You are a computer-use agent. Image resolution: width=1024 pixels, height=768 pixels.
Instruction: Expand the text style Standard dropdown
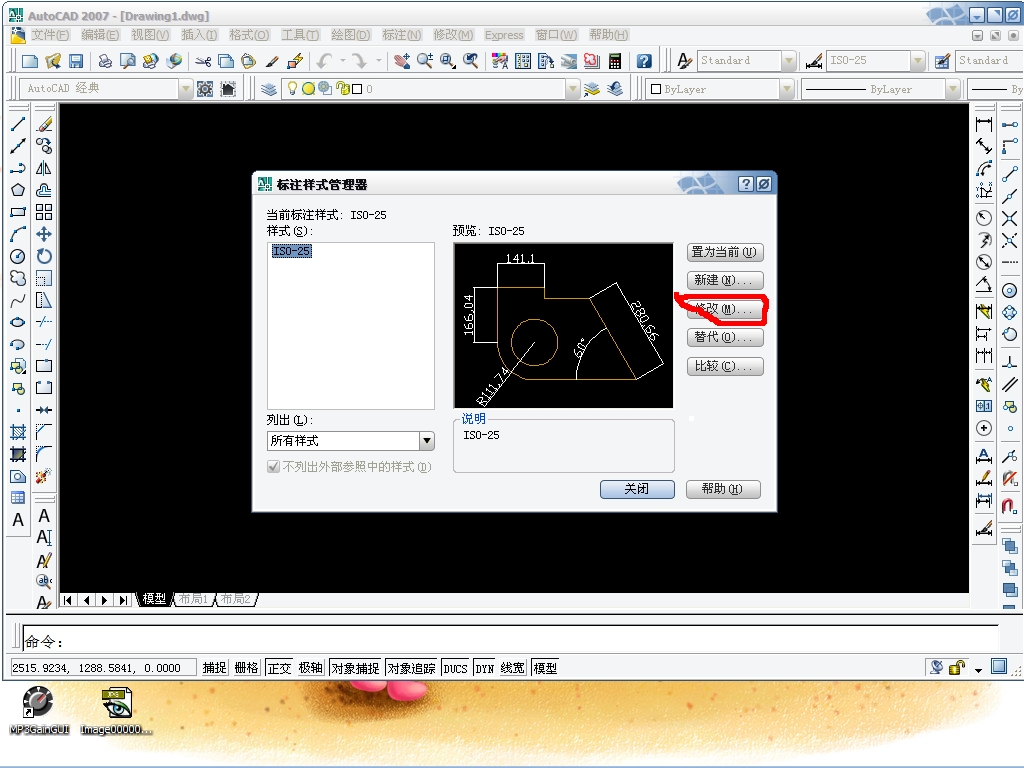pos(788,61)
